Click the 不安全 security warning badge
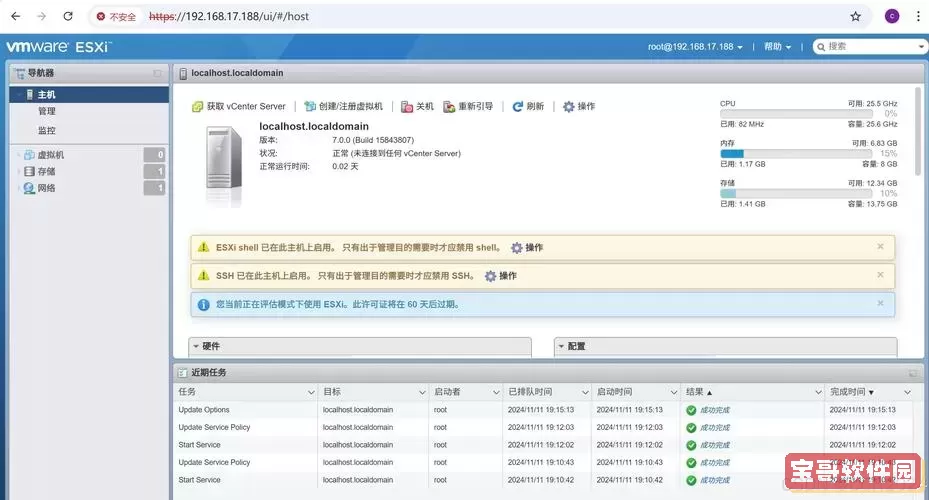Viewport: 929px width, 500px height. coord(116,17)
